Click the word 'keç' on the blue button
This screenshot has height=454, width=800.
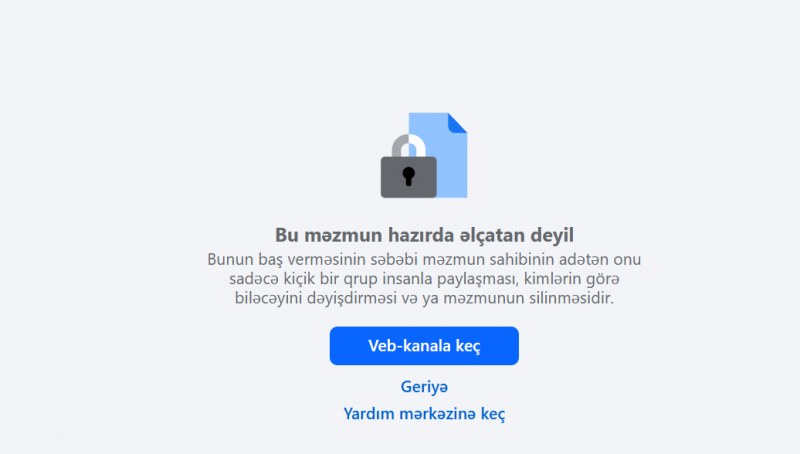468,347
